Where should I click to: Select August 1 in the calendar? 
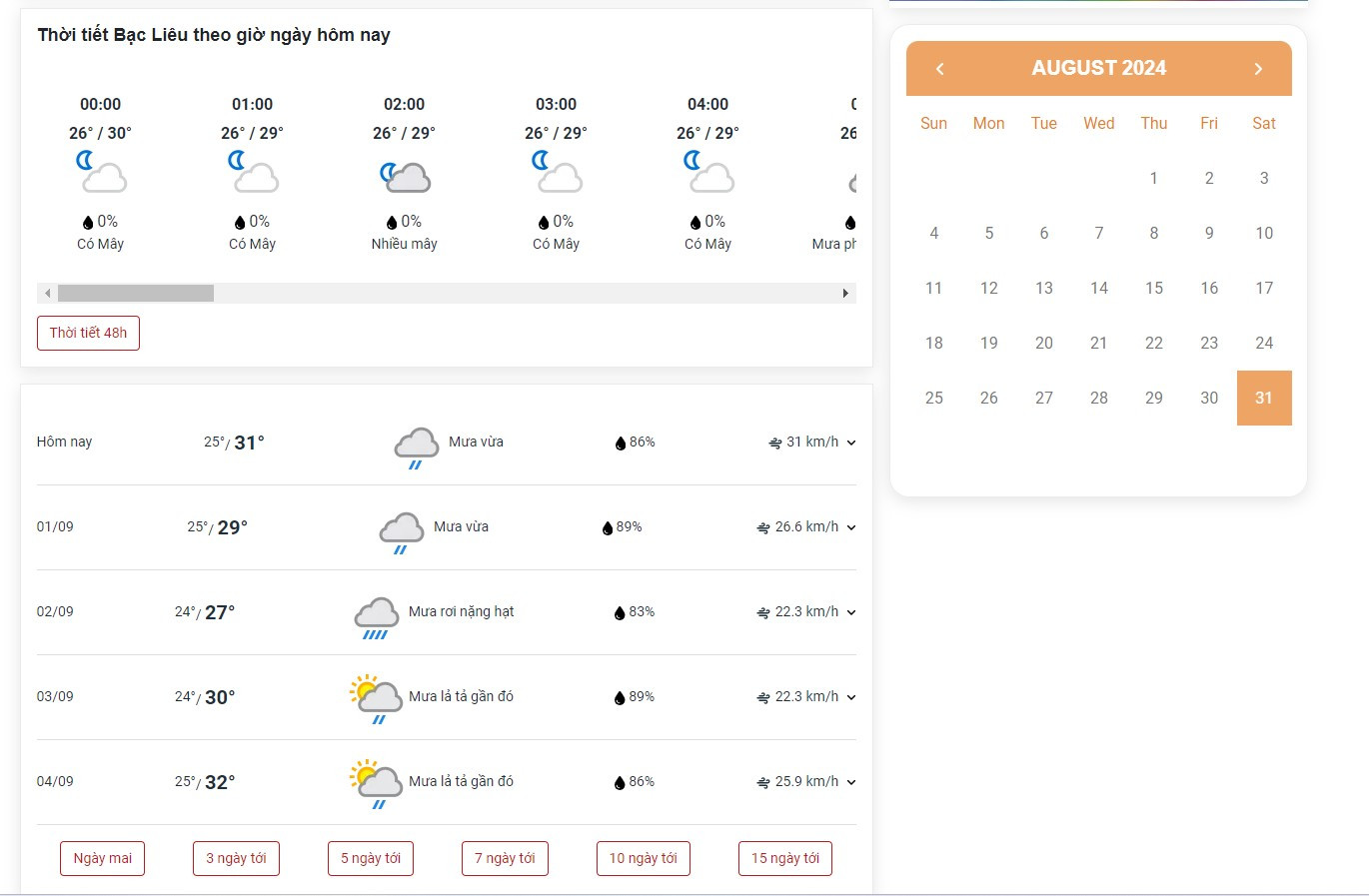(1154, 178)
